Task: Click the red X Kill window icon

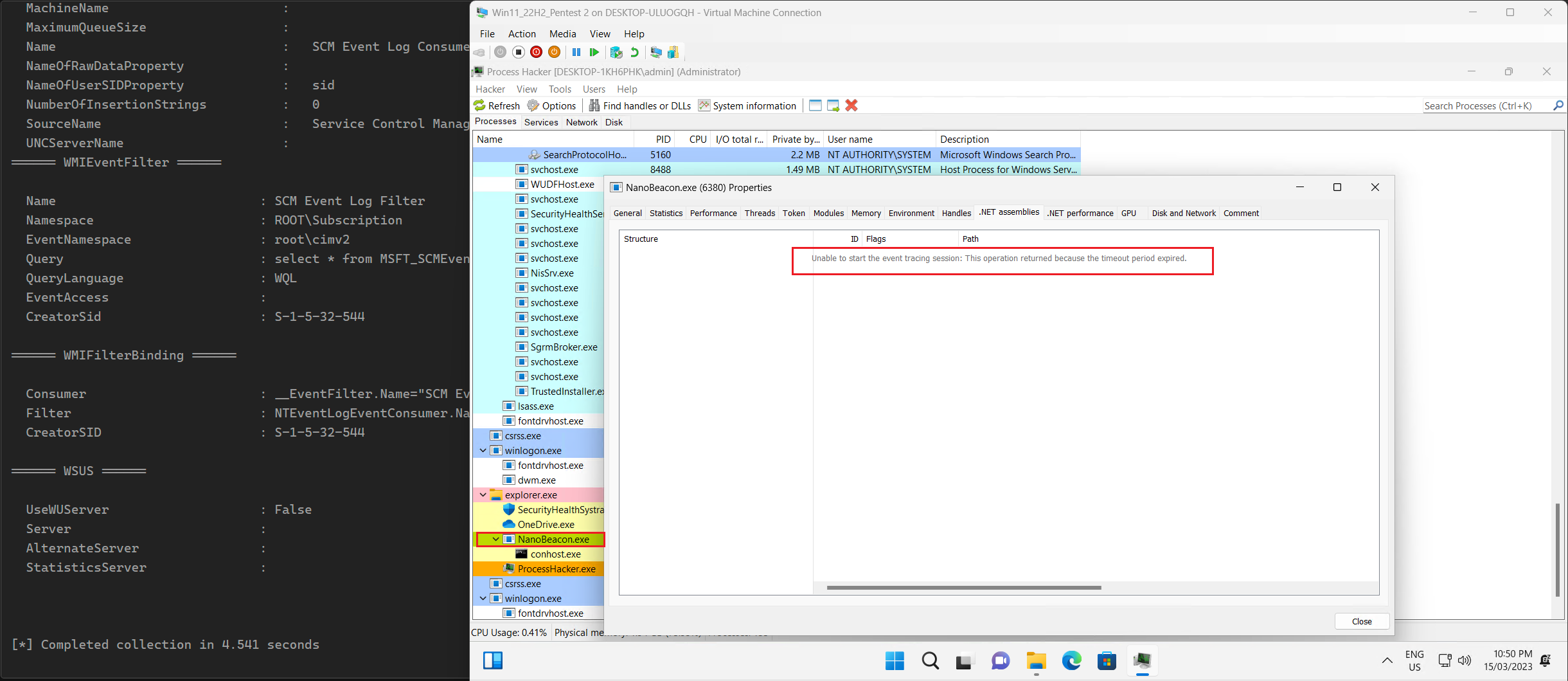Action: click(851, 105)
